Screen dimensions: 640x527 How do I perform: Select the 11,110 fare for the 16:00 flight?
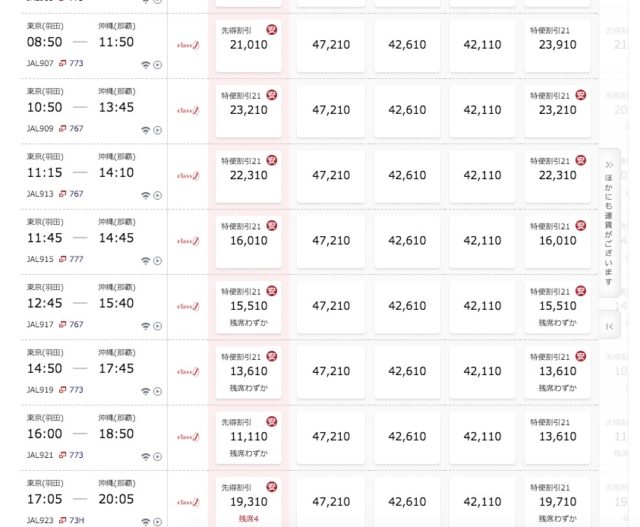click(x=249, y=437)
